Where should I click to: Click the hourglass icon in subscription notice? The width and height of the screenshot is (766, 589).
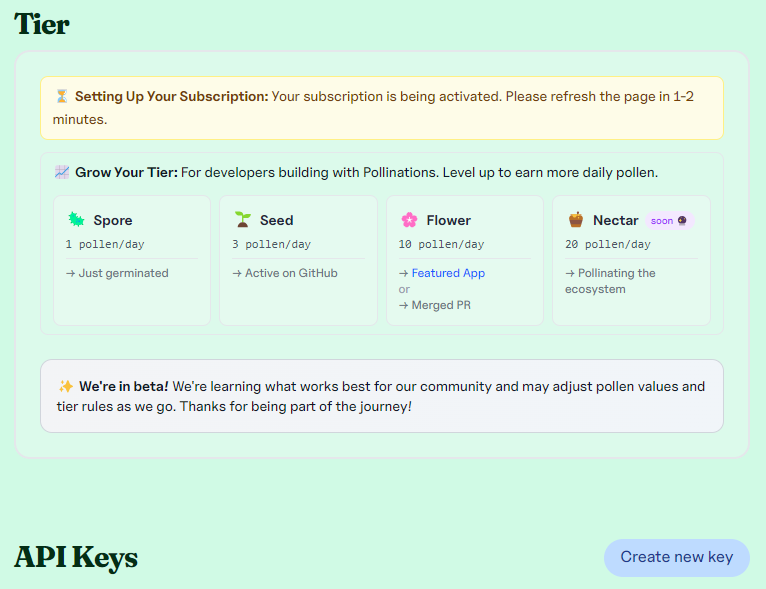click(62, 97)
